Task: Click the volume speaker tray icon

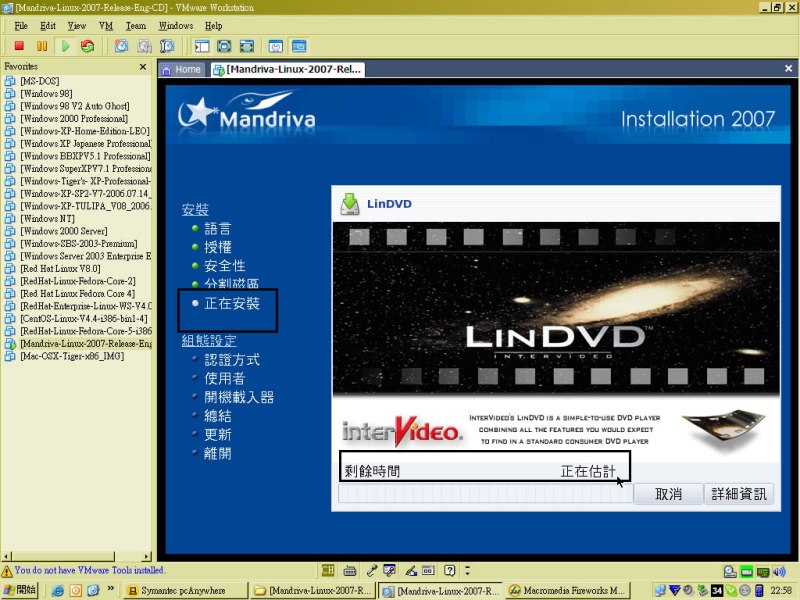Action: 779,571
